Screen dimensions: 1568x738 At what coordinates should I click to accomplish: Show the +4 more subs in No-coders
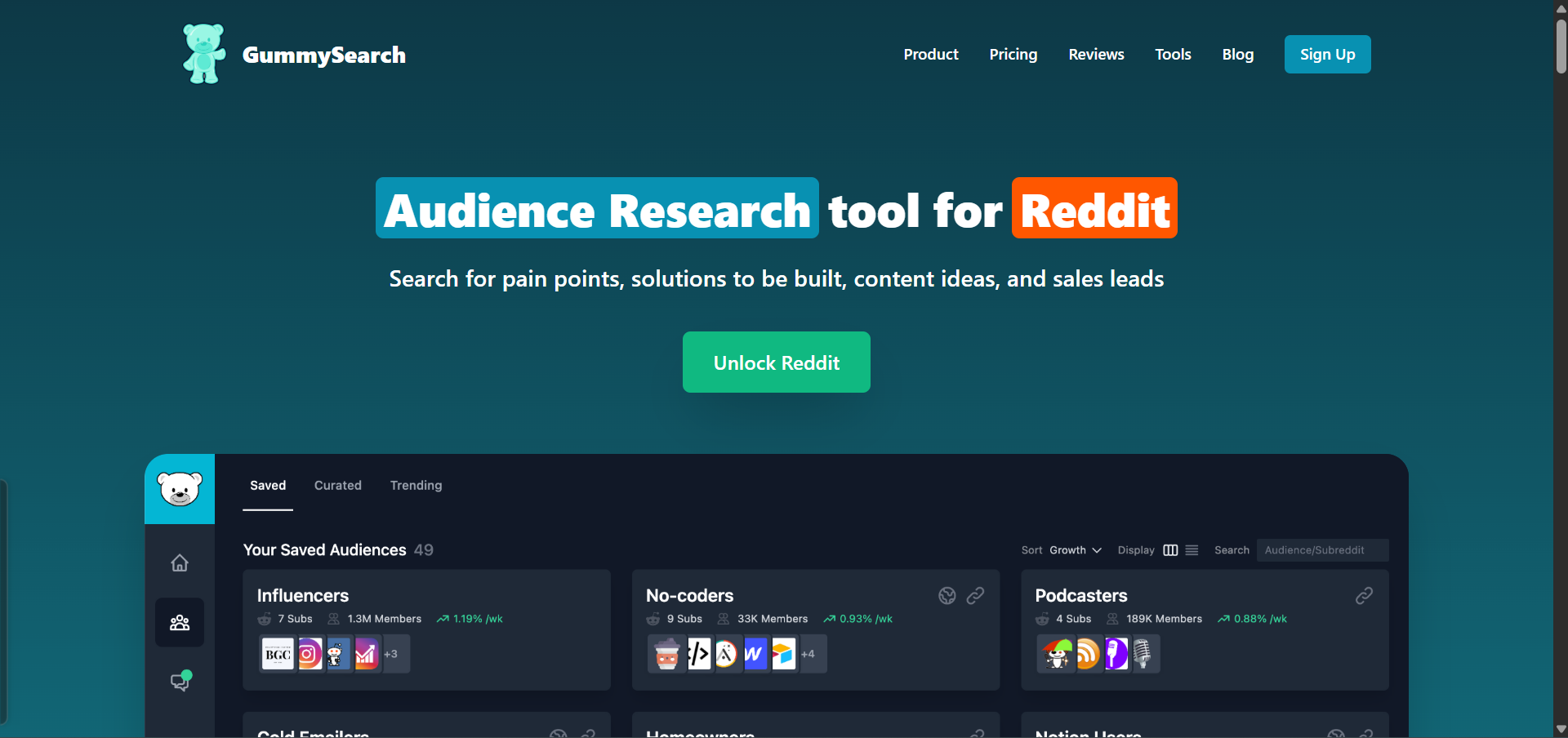pos(808,654)
